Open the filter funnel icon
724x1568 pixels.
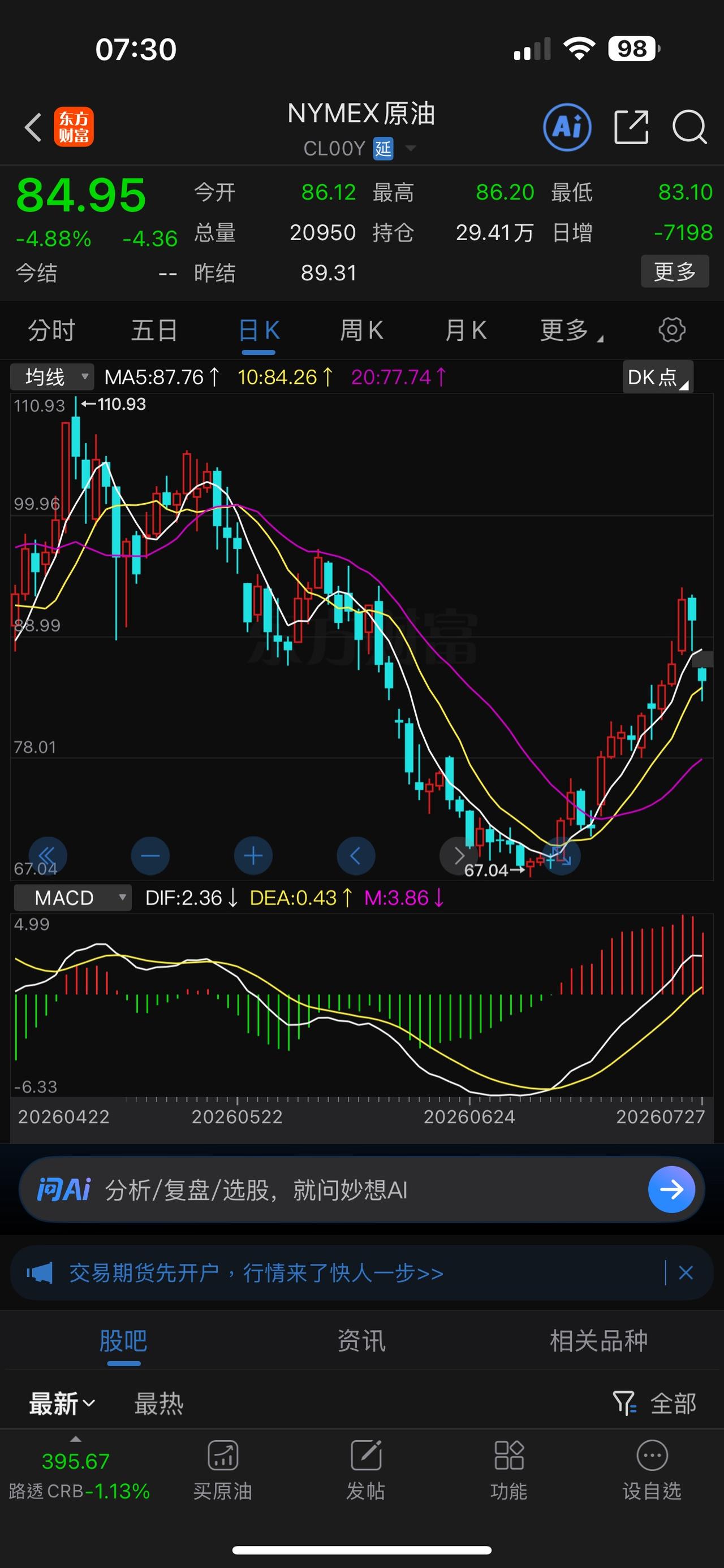[x=624, y=1403]
